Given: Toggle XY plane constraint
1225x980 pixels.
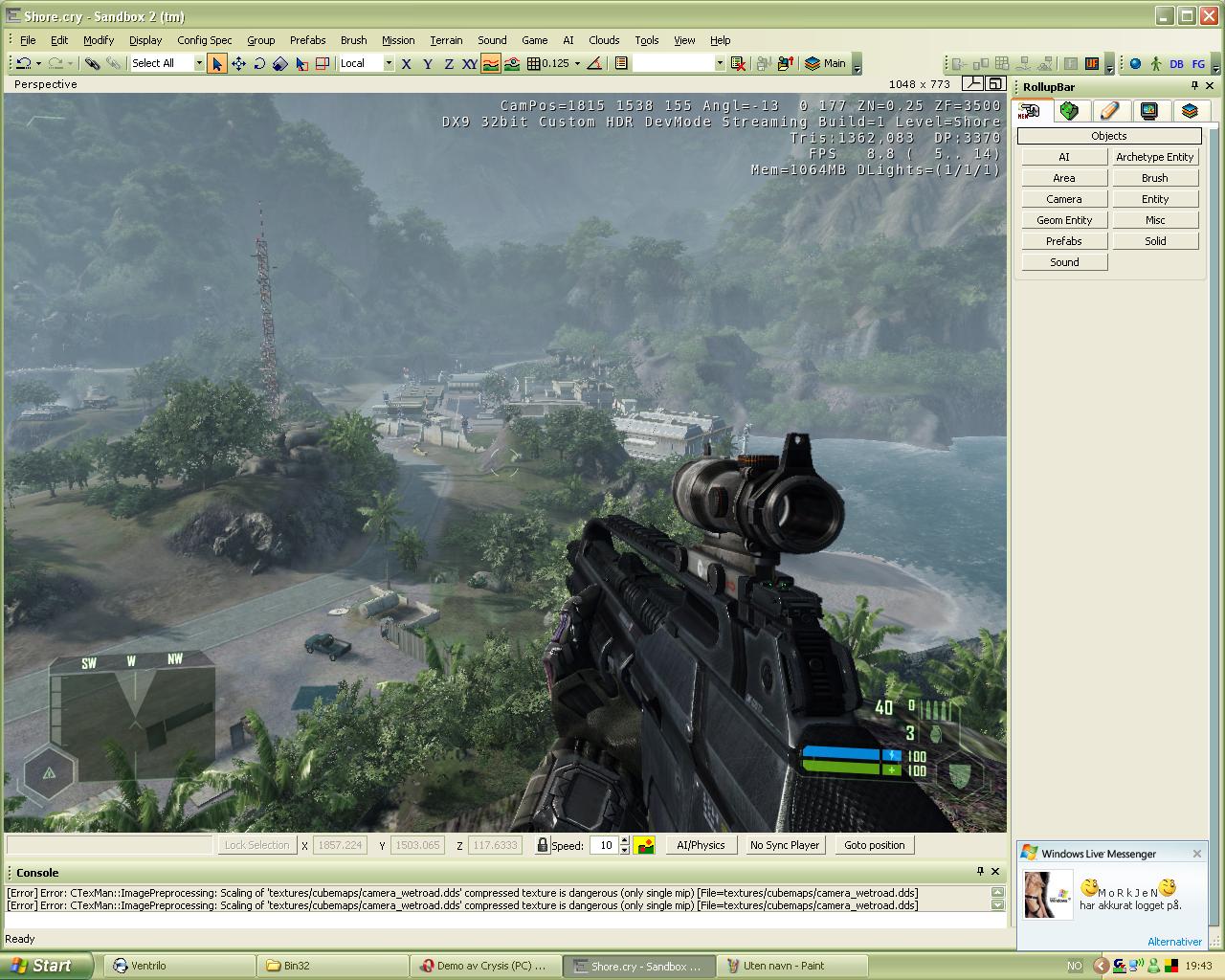Looking at the screenshot, I should pyautogui.click(x=470, y=63).
